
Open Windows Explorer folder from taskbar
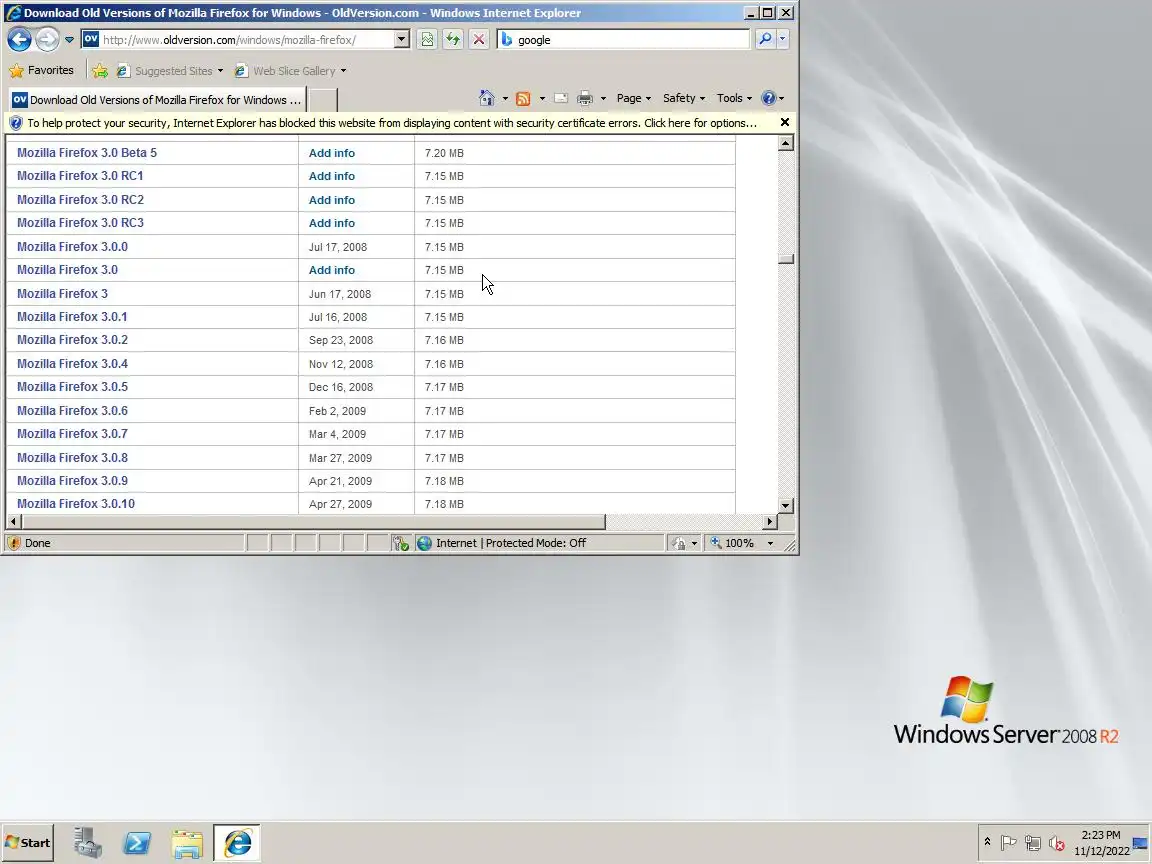click(187, 843)
